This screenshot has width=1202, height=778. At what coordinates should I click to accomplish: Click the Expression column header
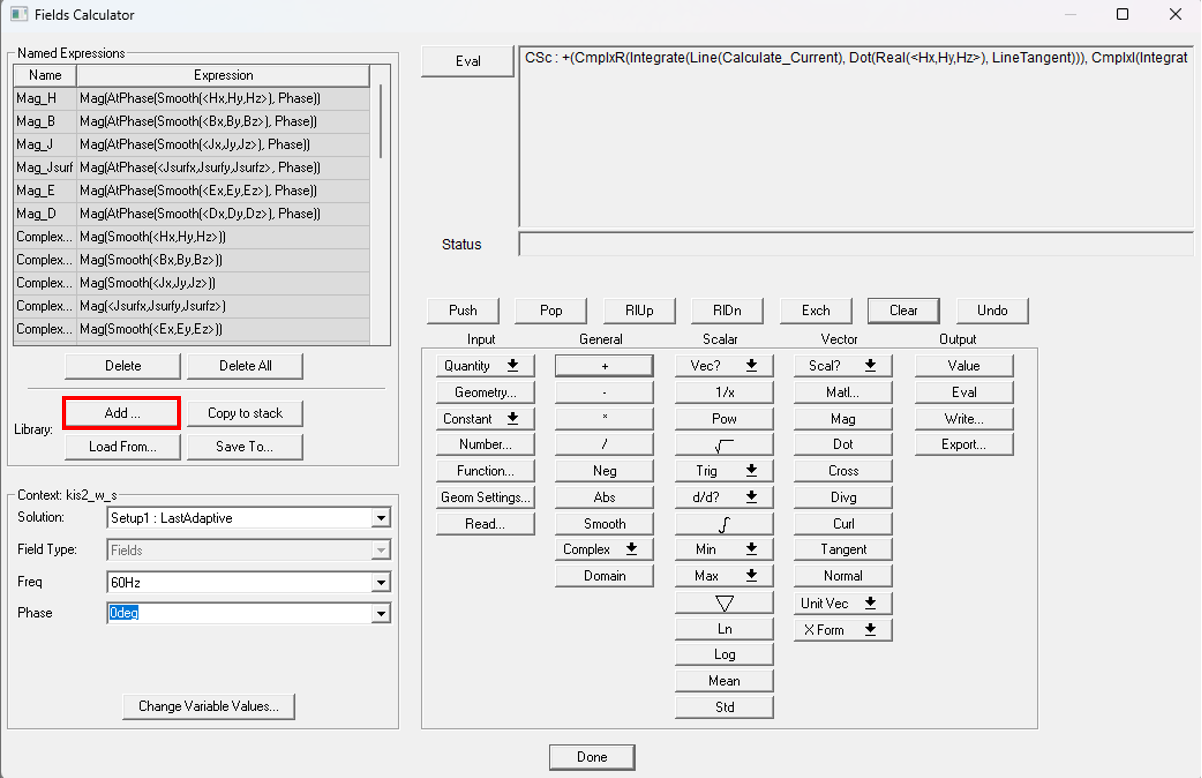point(223,75)
